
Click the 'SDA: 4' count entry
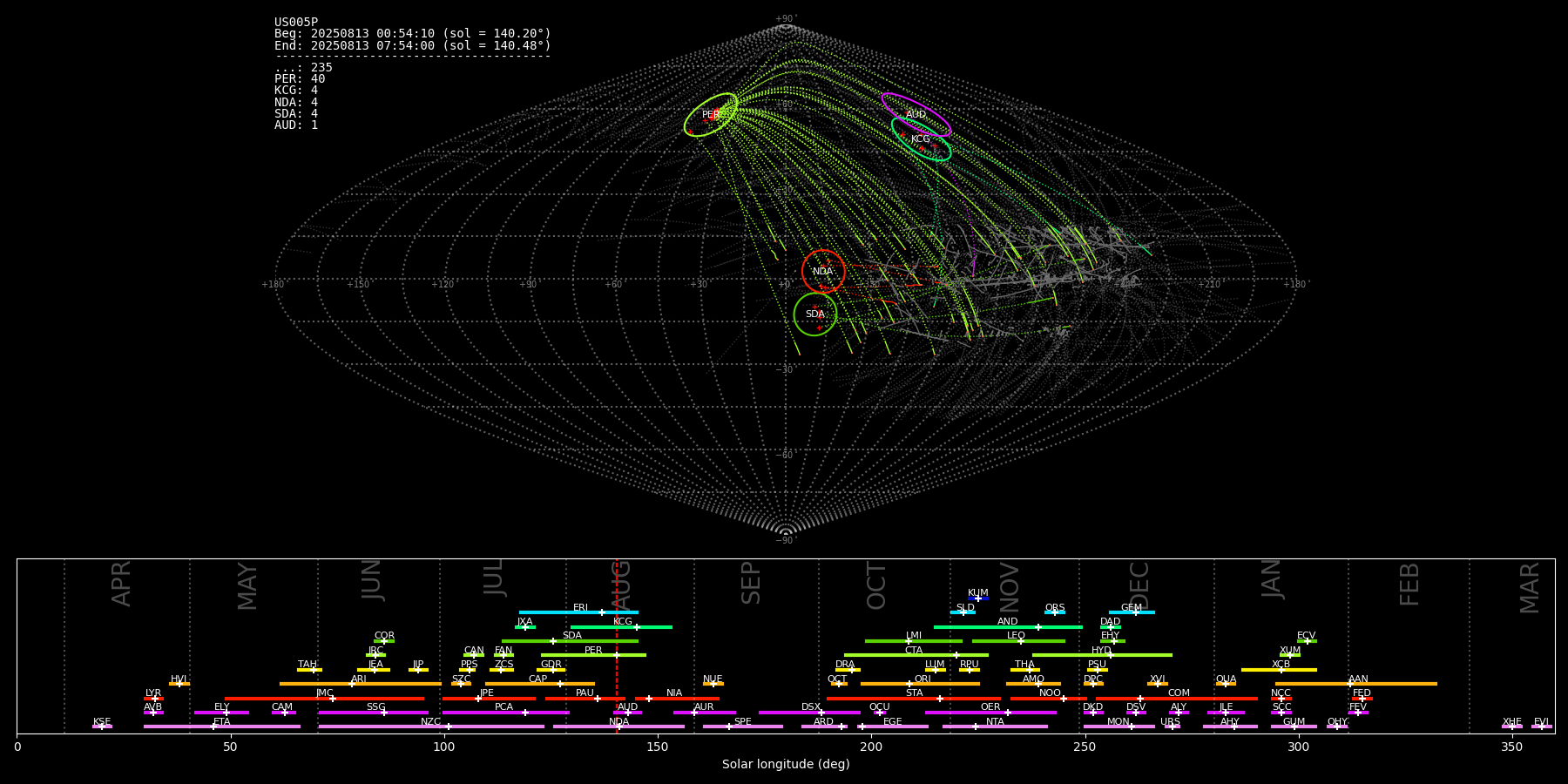296,114
